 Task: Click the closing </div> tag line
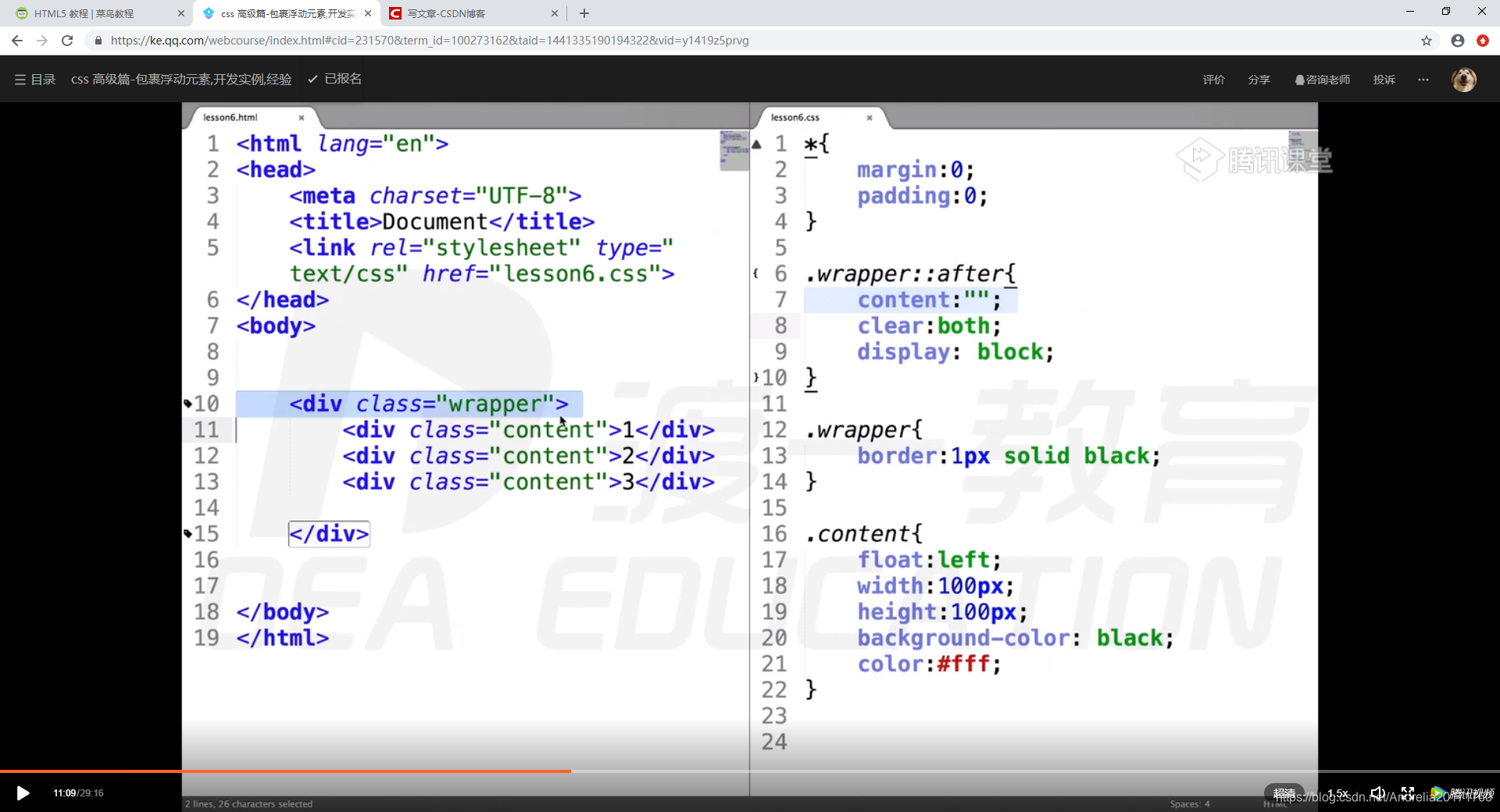[329, 534]
